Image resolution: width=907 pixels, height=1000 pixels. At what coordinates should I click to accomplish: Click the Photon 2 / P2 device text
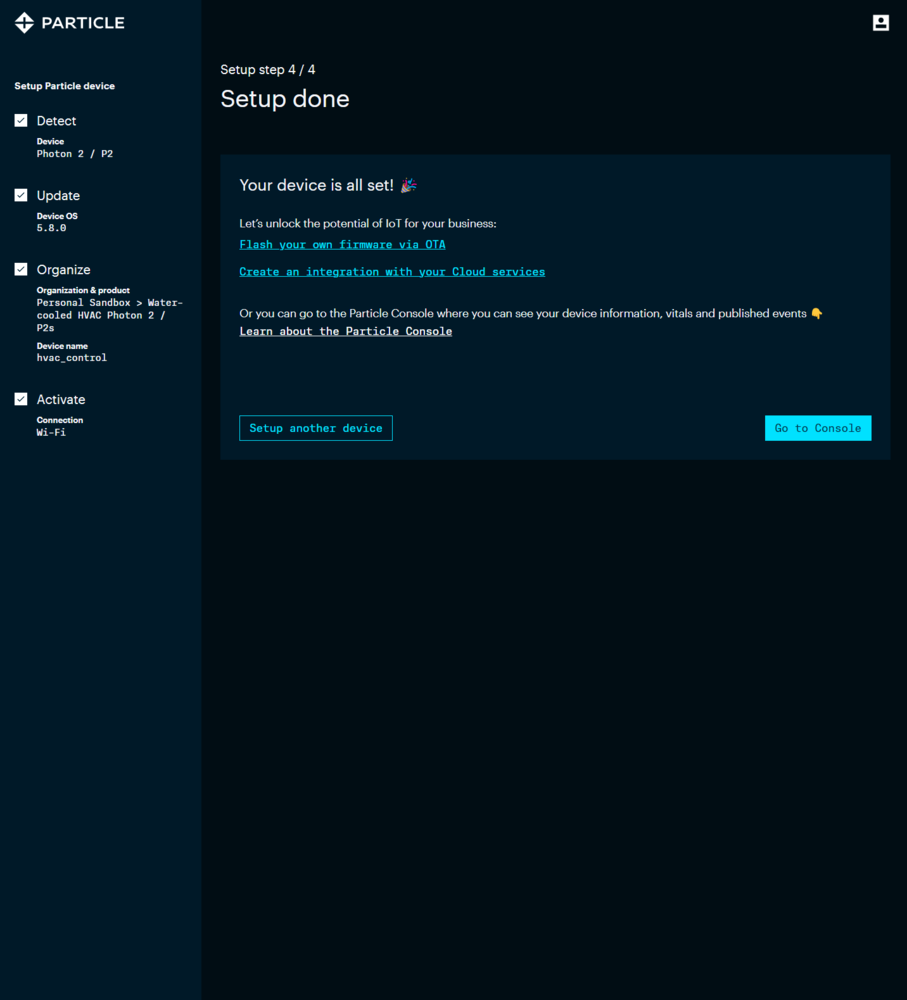(x=75, y=154)
